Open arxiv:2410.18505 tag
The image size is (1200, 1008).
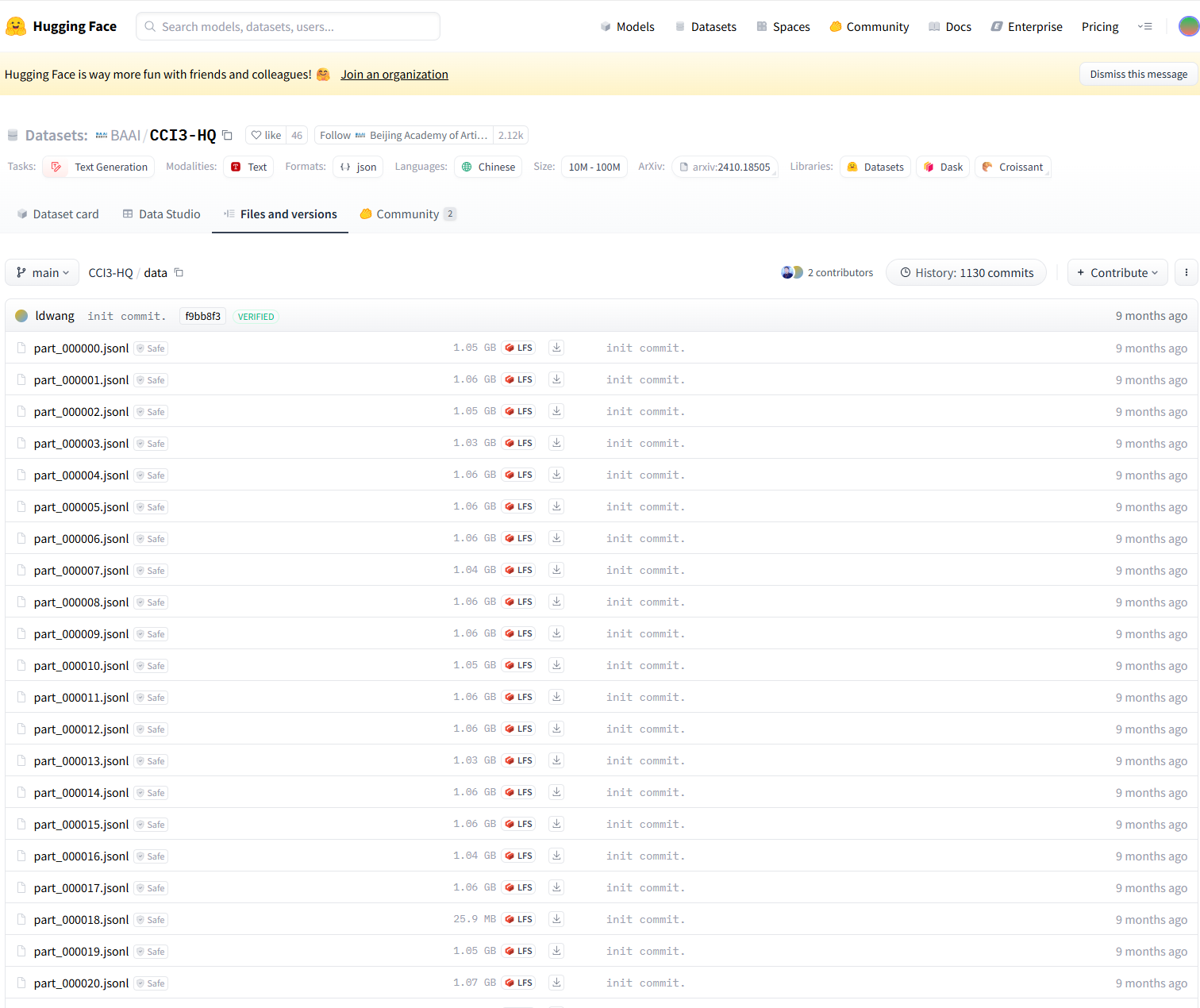point(725,167)
